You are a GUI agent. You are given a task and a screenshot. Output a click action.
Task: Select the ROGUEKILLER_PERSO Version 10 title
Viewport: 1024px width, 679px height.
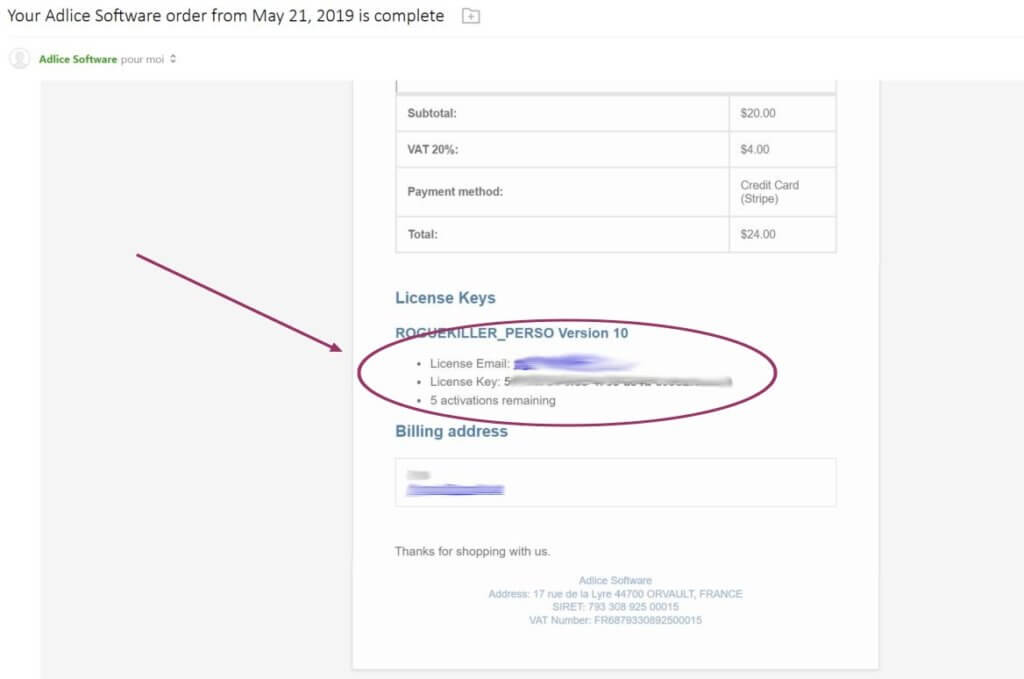pyautogui.click(x=511, y=333)
